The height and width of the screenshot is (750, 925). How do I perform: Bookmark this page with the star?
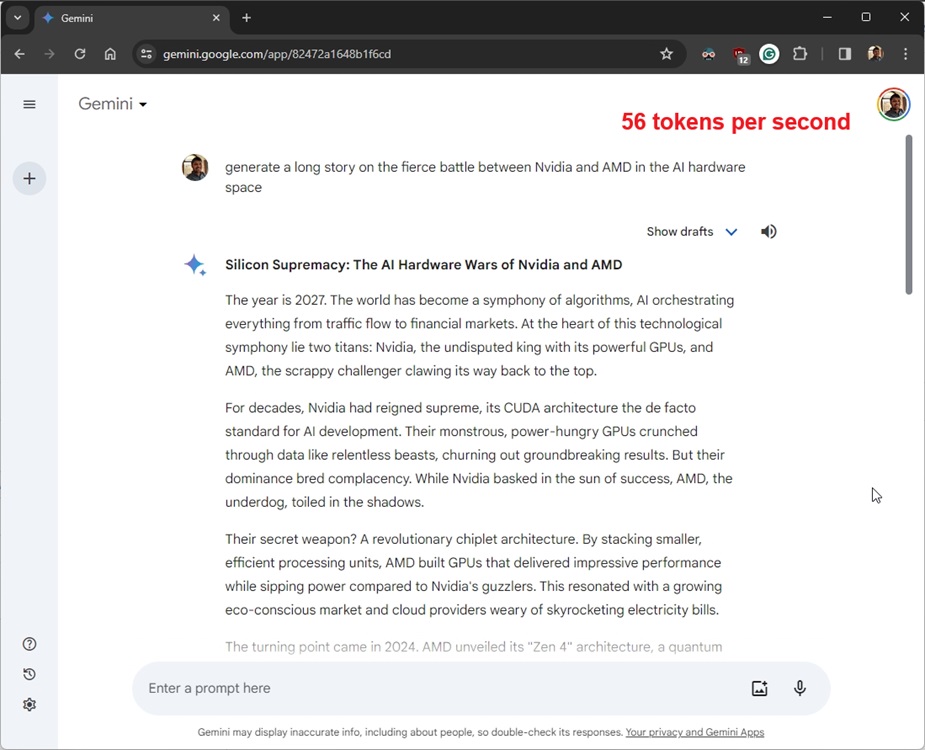tap(666, 54)
